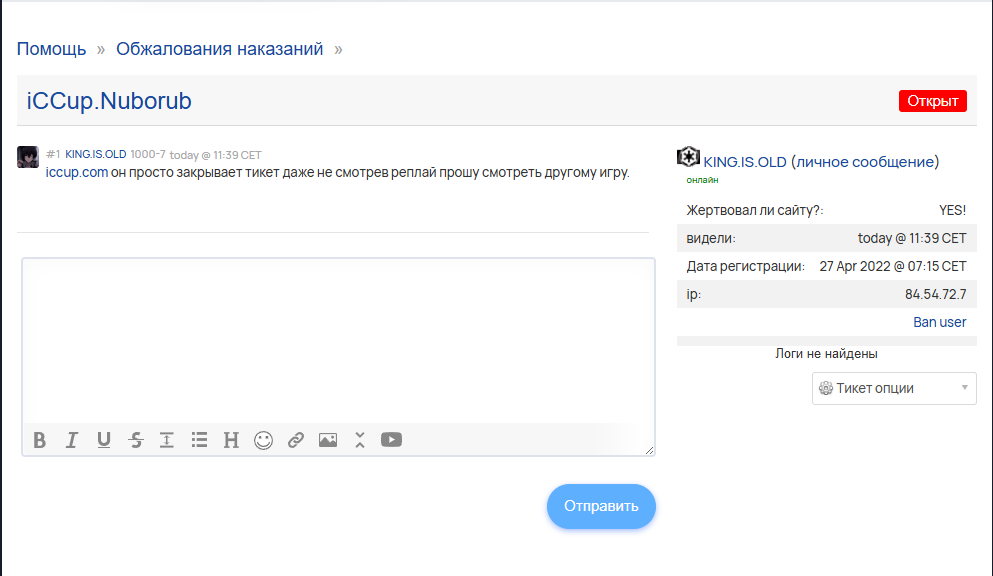Go to Помощь breadcrumb

[x=51, y=49]
